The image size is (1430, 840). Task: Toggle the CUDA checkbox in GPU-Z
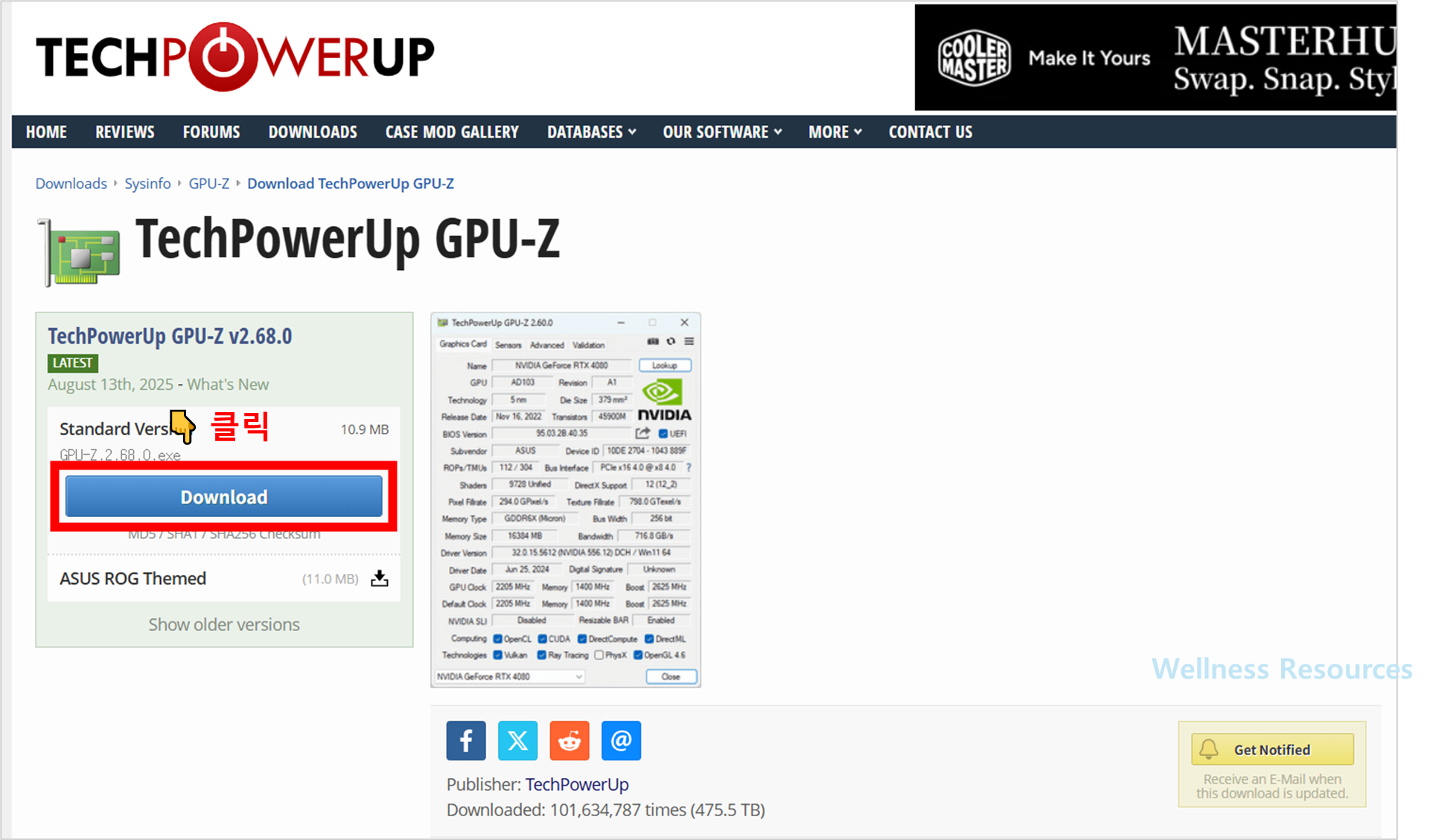coord(543,639)
